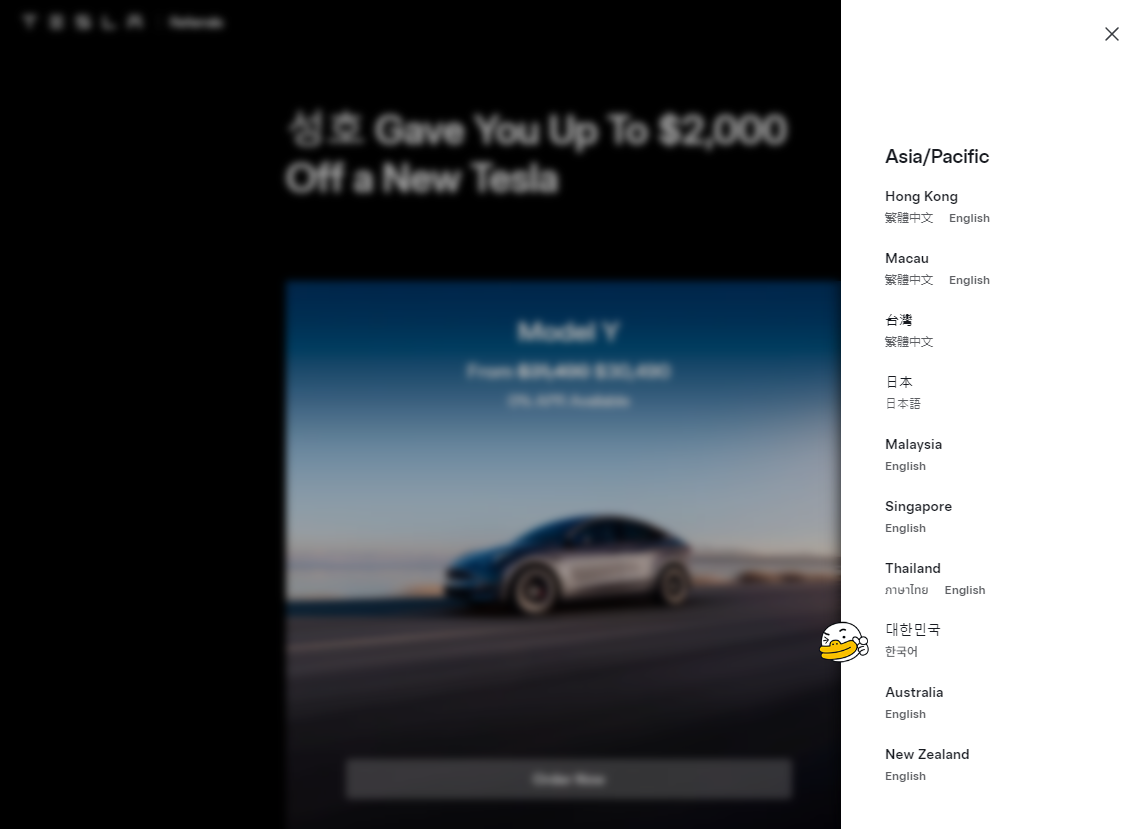Choose Australia English option

click(905, 714)
